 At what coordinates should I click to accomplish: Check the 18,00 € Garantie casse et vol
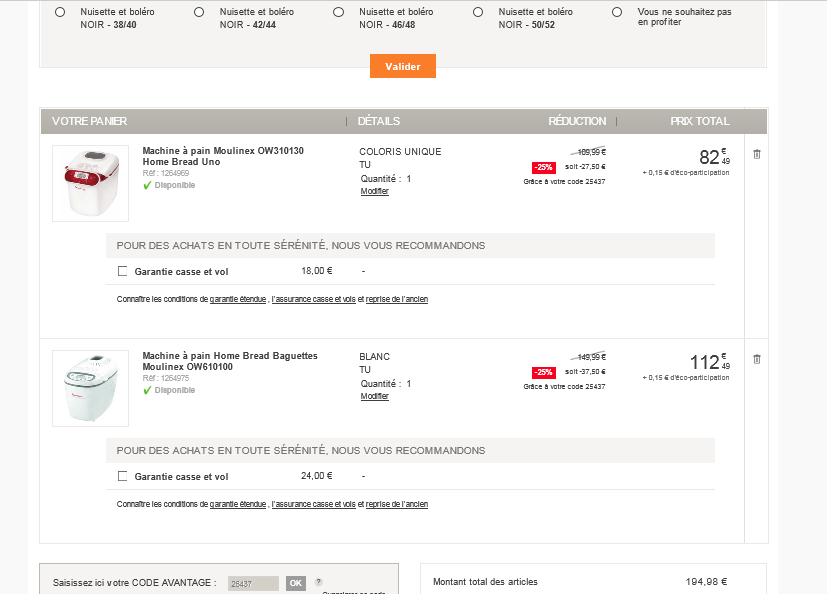point(123,271)
